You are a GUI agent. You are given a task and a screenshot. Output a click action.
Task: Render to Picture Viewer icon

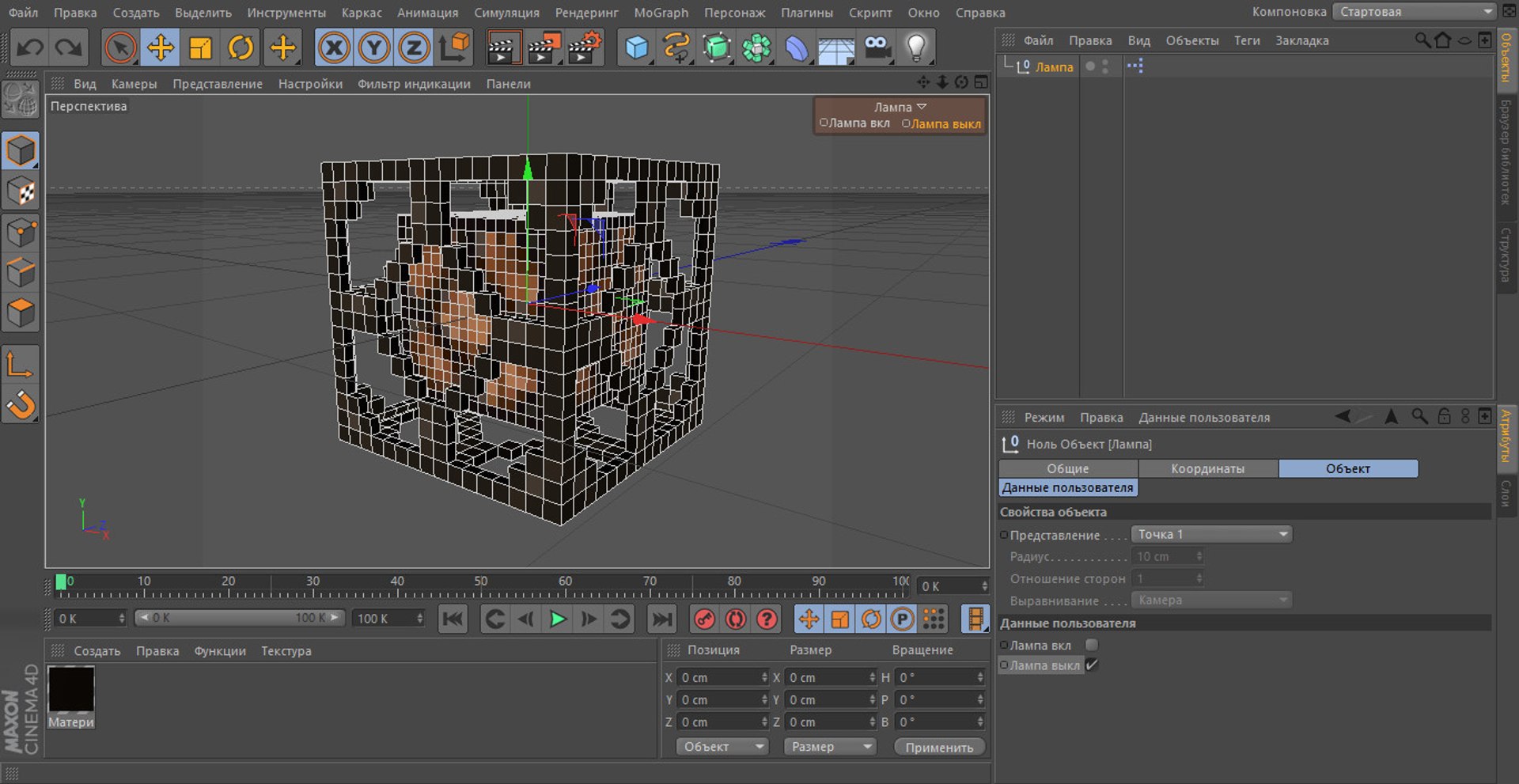pyautogui.click(x=544, y=48)
